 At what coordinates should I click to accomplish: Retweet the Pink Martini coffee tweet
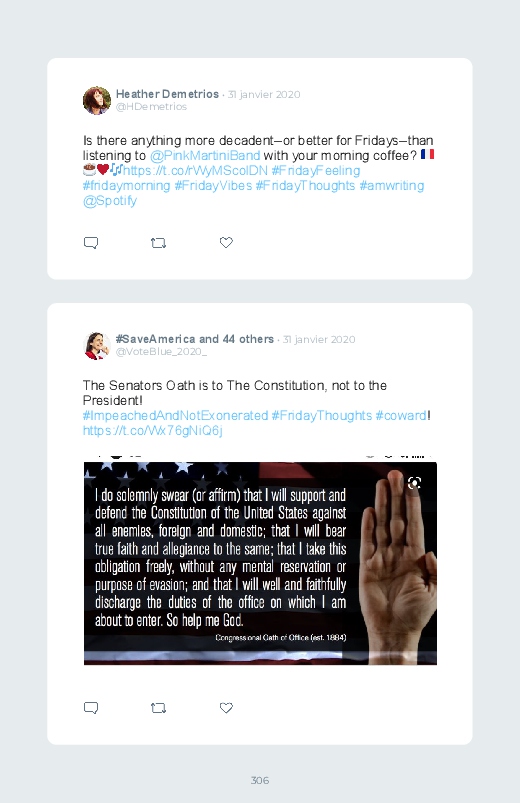pyautogui.click(x=158, y=243)
